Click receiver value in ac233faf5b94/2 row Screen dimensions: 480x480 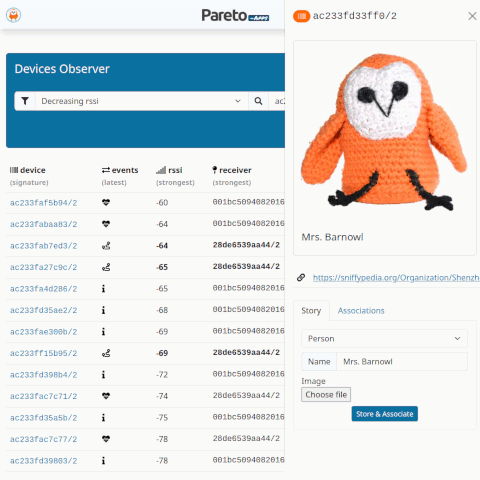pyautogui.click(x=248, y=202)
